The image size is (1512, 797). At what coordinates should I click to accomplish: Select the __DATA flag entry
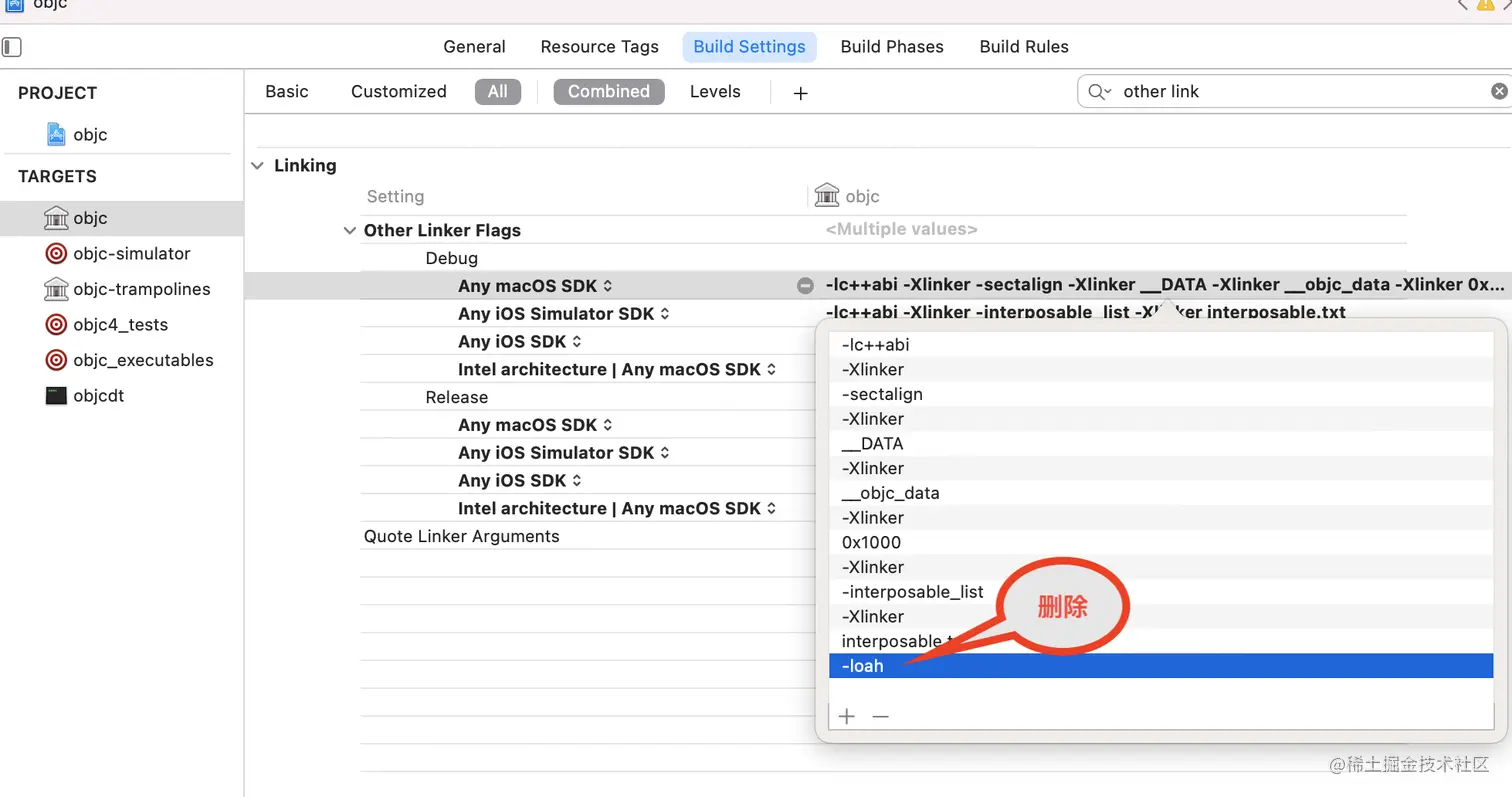1161,443
